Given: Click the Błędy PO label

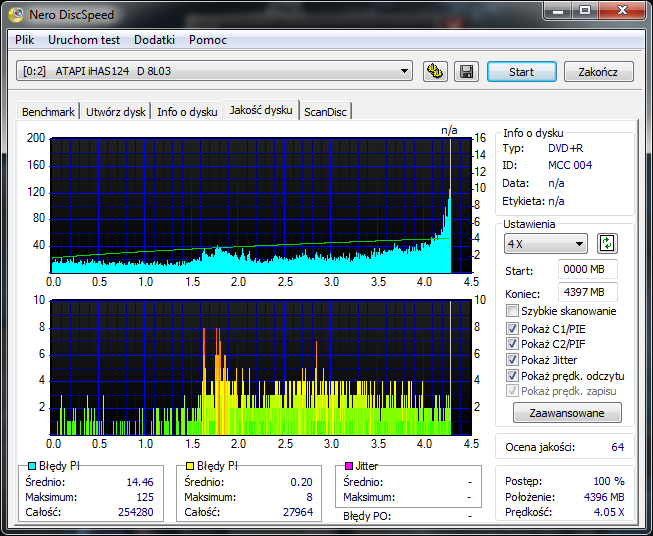Looking at the screenshot, I should click(367, 516).
